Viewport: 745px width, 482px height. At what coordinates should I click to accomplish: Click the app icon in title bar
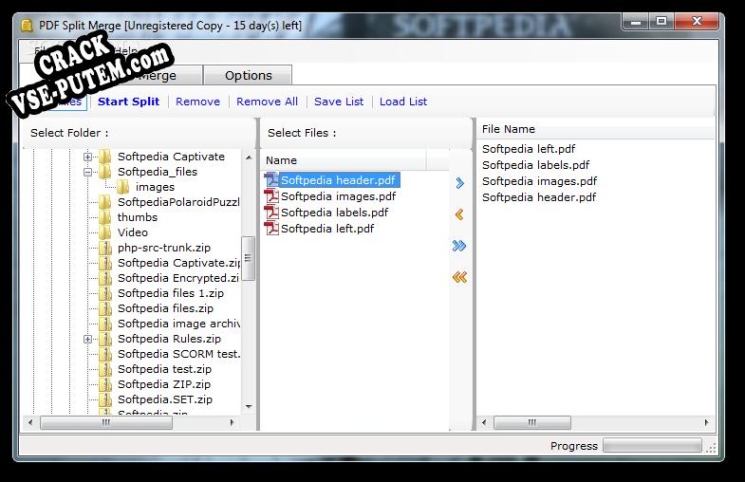[28, 25]
